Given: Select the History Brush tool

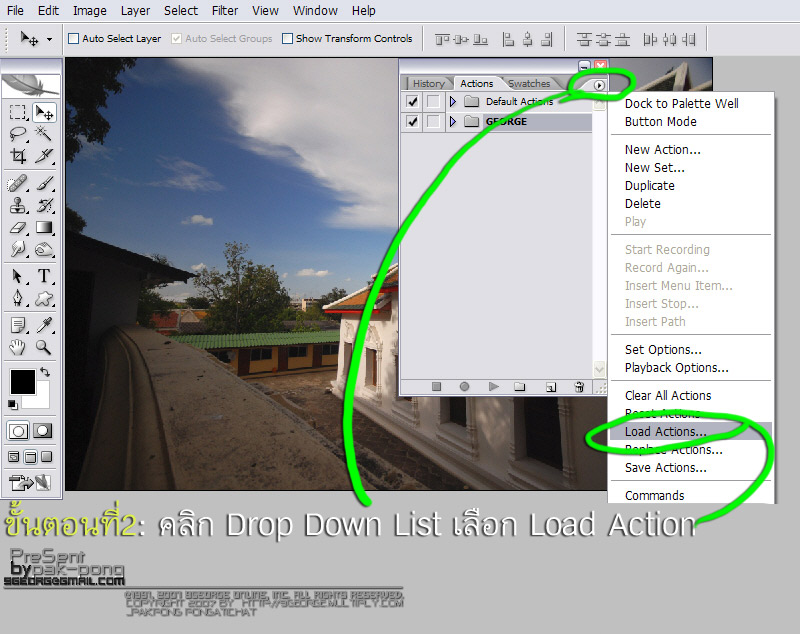Looking at the screenshot, I should pos(44,205).
